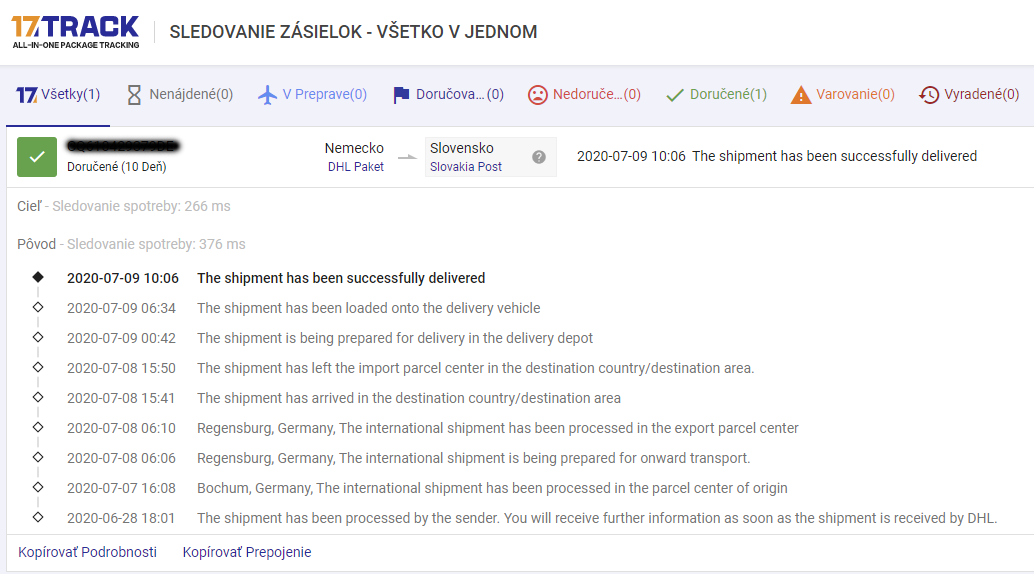Click the green delivered checkmark status icon
Viewport: 1034px width, 574px height.
[37, 157]
